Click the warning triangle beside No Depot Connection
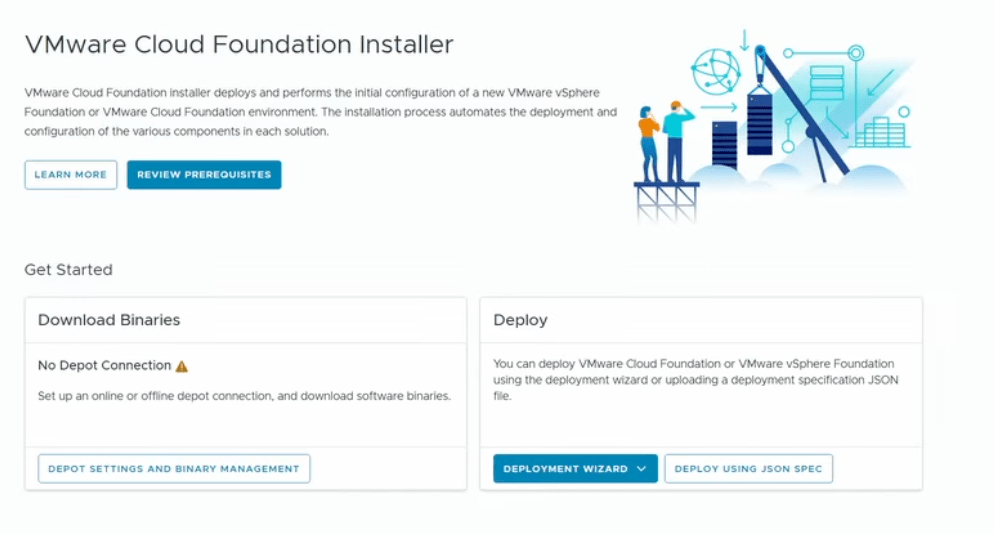Viewport: 994px width, 534px height. click(182, 366)
